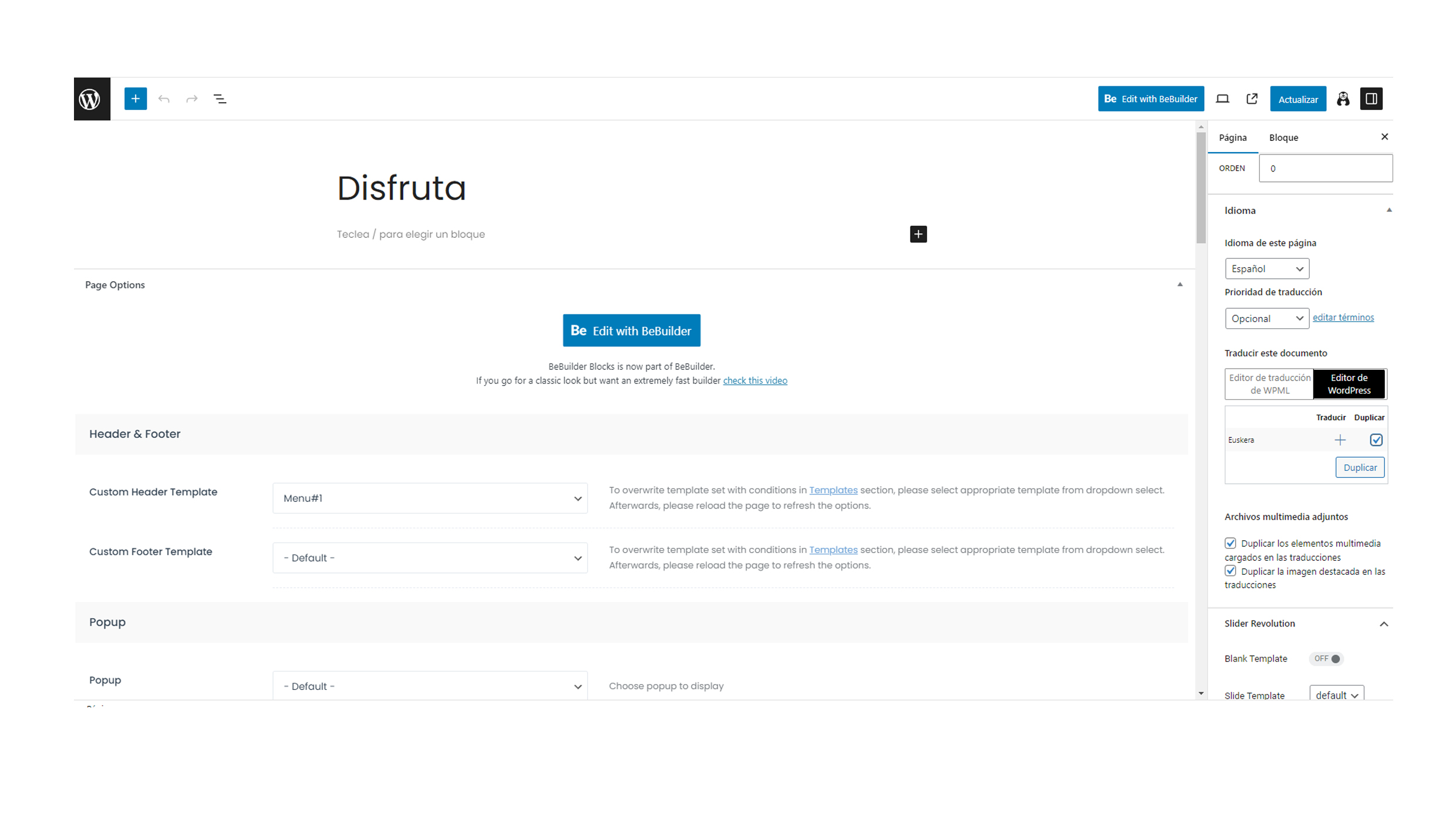Screen dimensions: 1456x829
Task: Select Editor de WordPress option
Action: (x=1349, y=384)
